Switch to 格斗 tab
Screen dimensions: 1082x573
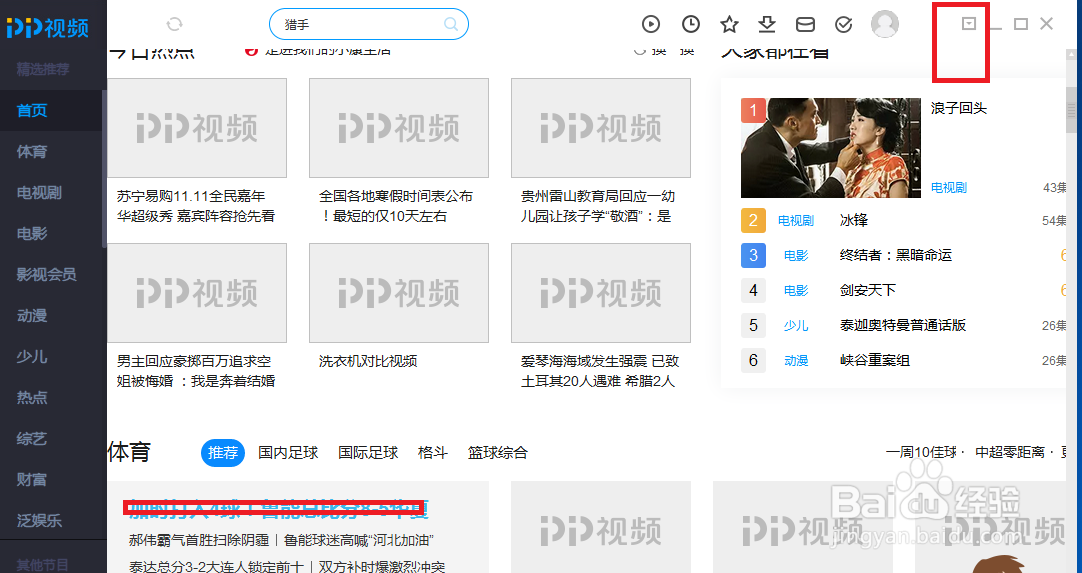pyautogui.click(x=433, y=453)
